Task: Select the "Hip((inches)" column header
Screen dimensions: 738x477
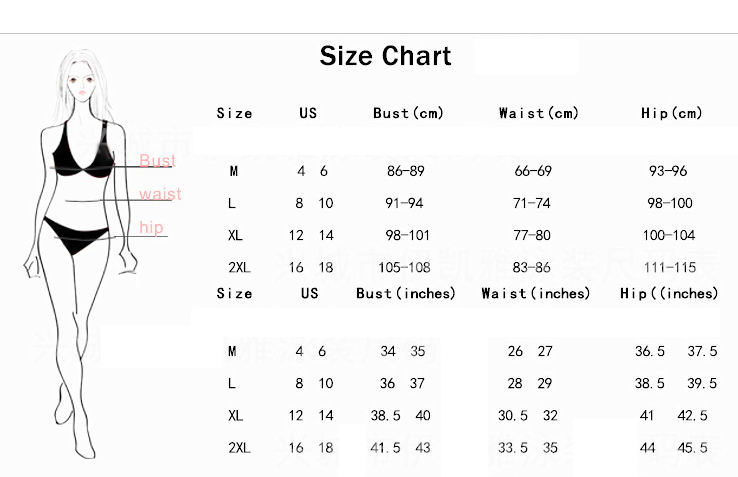Action: 669,294
